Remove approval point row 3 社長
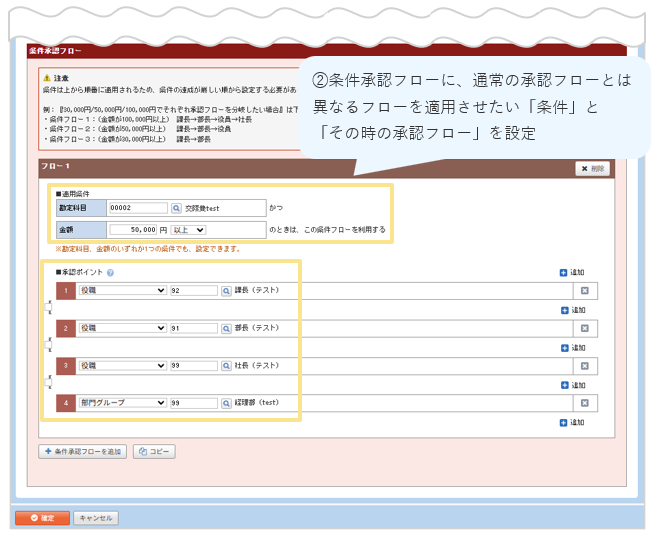658x535 pixels. [585, 366]
